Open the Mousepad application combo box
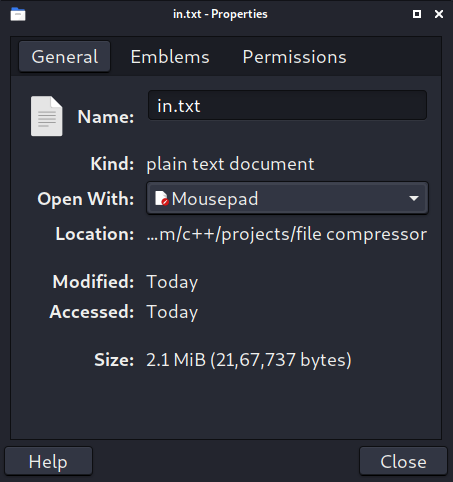Screen dimensions: 453x482 click(287, 198)
